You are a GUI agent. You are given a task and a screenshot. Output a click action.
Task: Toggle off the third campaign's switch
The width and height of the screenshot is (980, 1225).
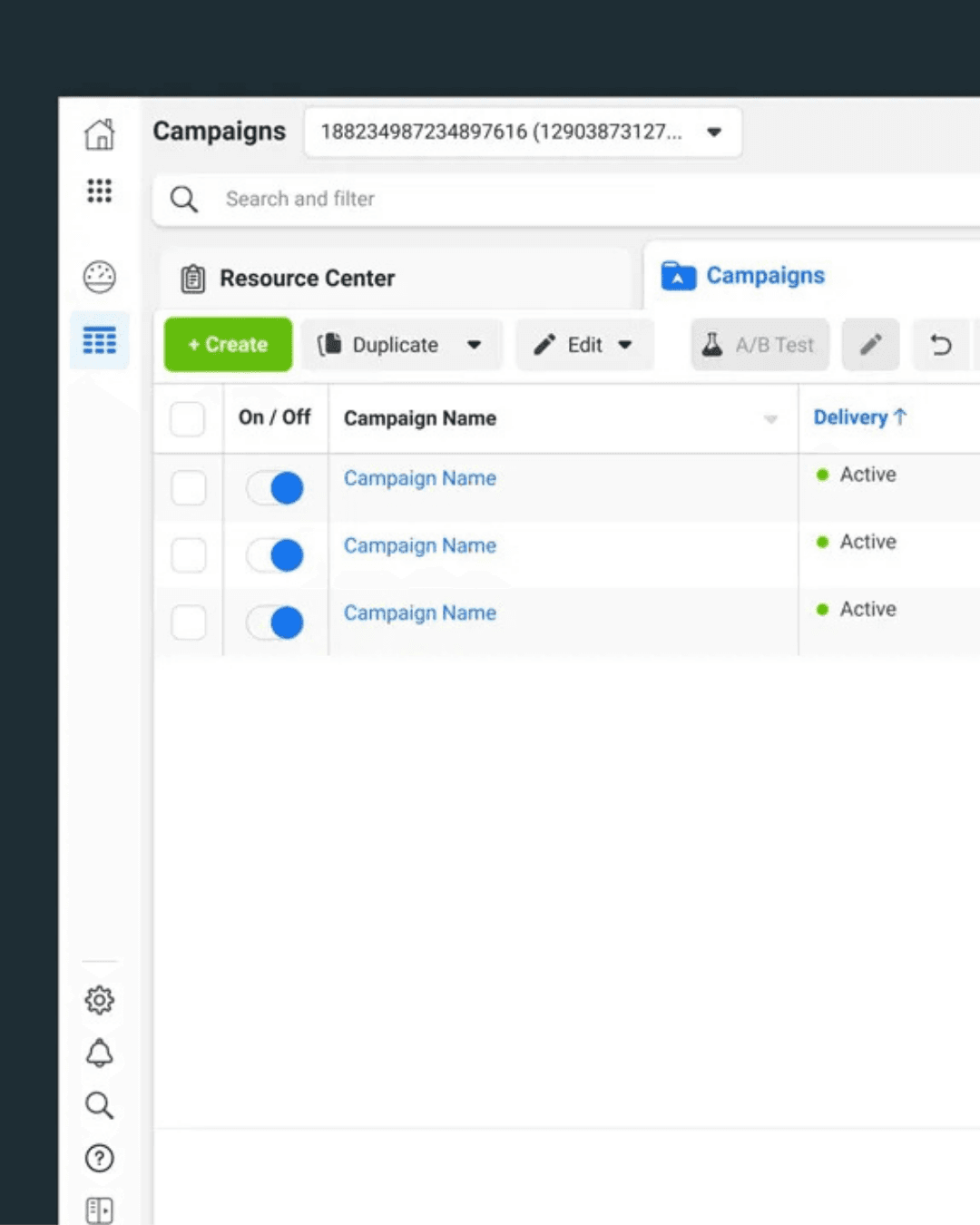coord(275,622)
